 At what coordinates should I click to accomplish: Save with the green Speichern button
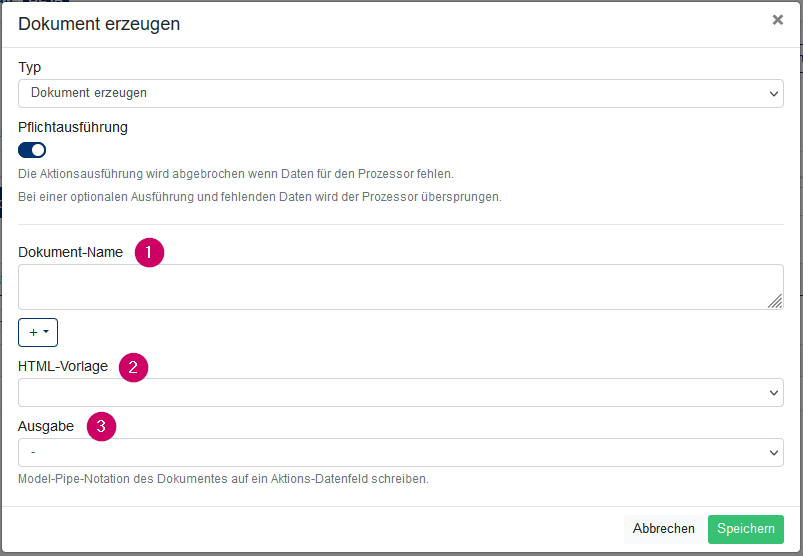tap(746, 529)
